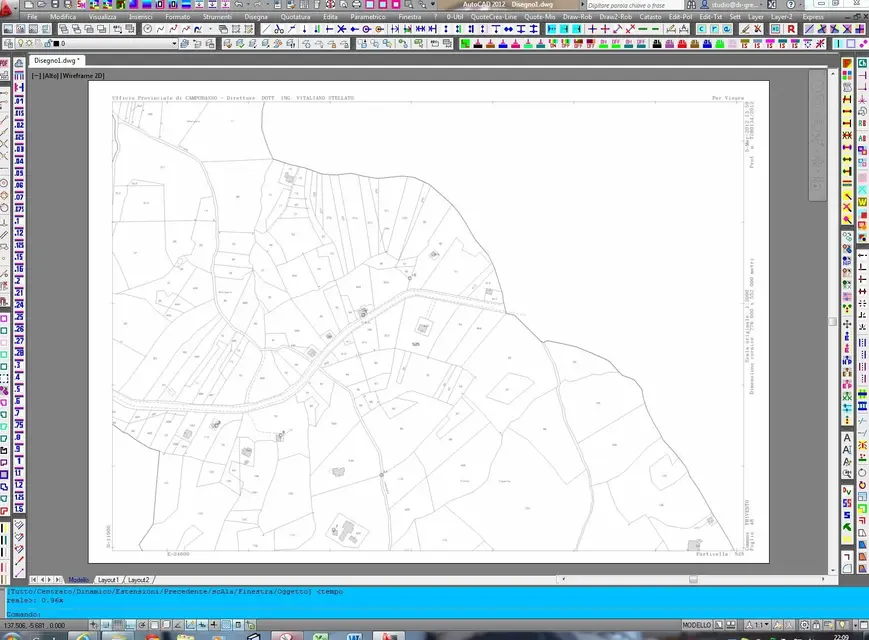Click the .05 scale icon in left toolbar
The image size is (869, 640).
pos(19,173)
